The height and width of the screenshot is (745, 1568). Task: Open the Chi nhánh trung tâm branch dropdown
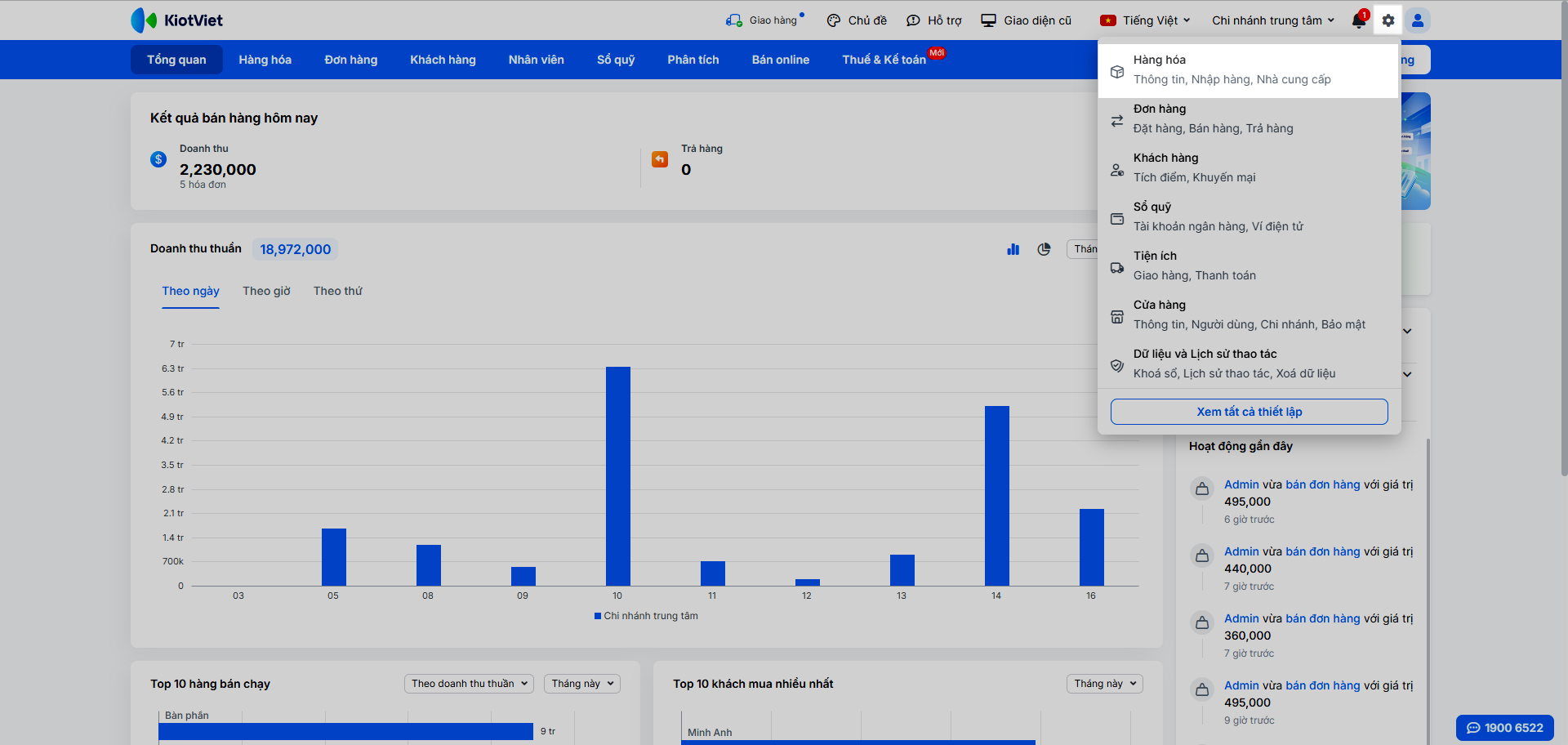click(1273, 20)
